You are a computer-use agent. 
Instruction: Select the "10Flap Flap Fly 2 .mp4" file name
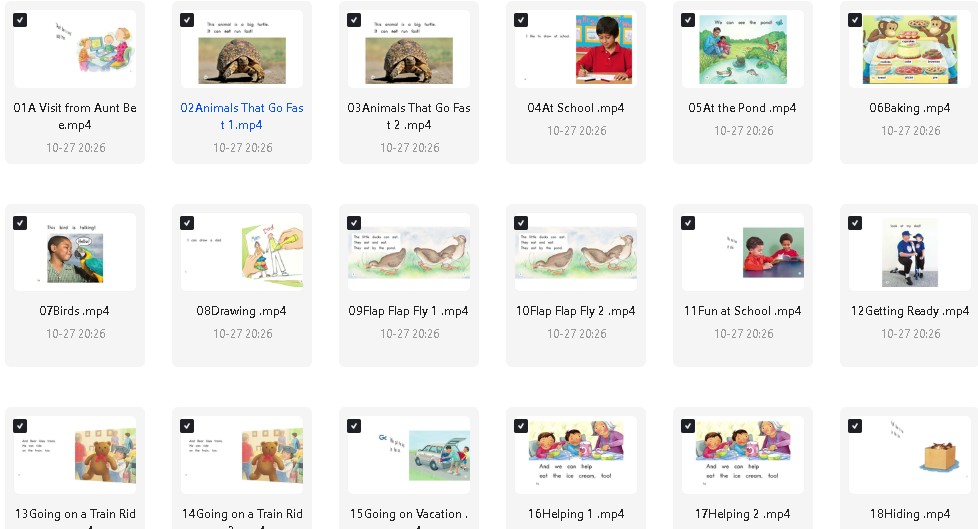coord(576,311)
